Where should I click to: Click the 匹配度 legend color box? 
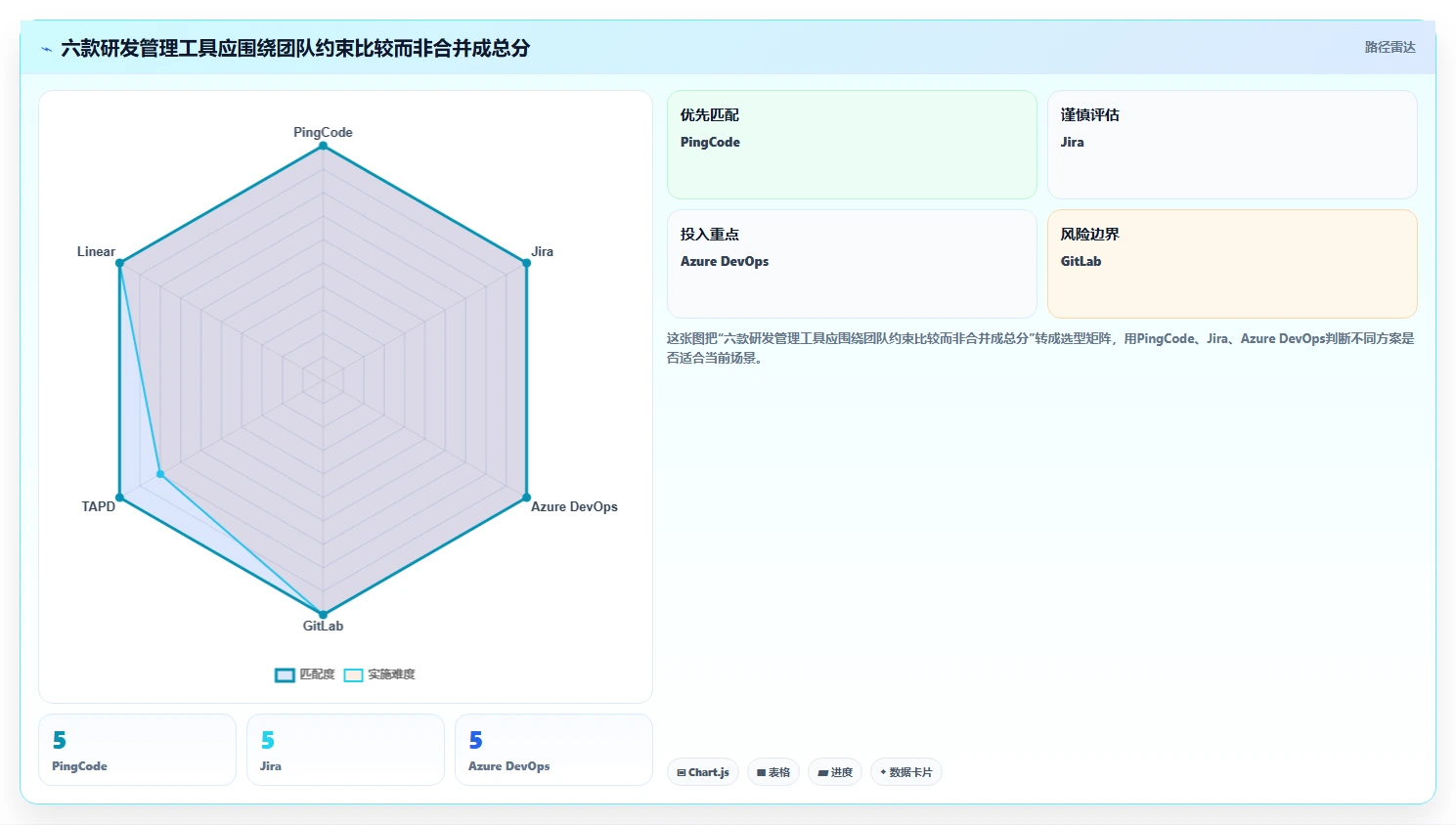pyautogui.click(x=285, y=674)
